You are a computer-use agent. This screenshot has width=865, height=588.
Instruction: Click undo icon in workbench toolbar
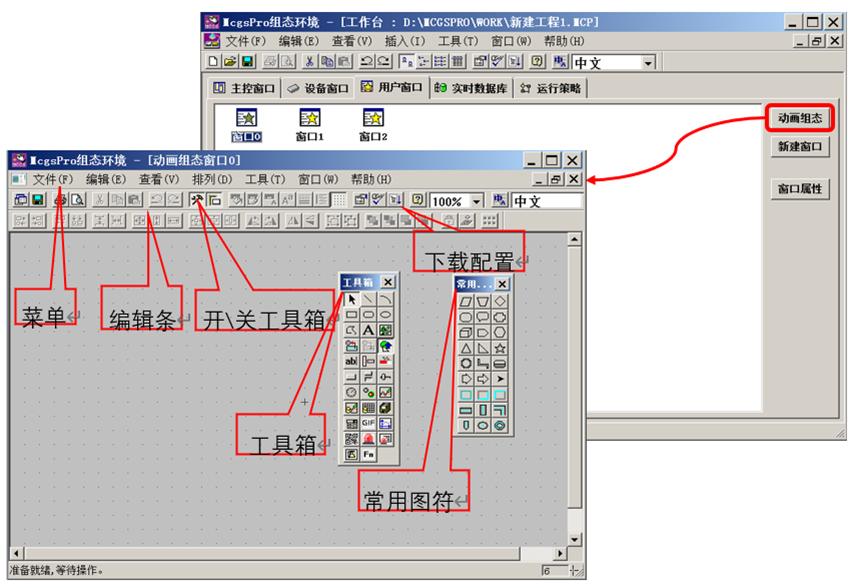366,61
